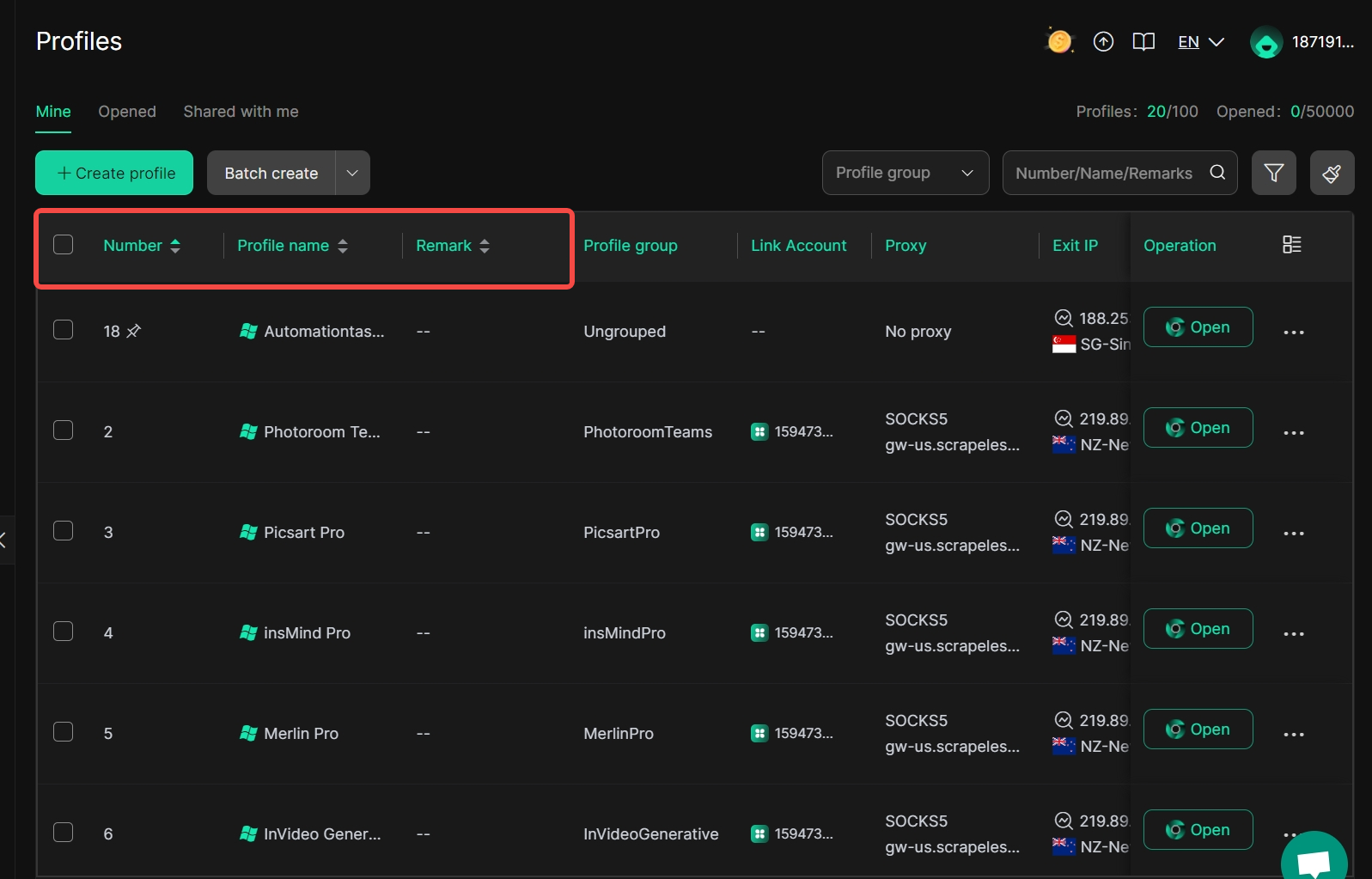Image resolution: width=1372 pixels, height=879 pixels.
Task: Click the MerlinPro group cell
Action: click(619, 734)
